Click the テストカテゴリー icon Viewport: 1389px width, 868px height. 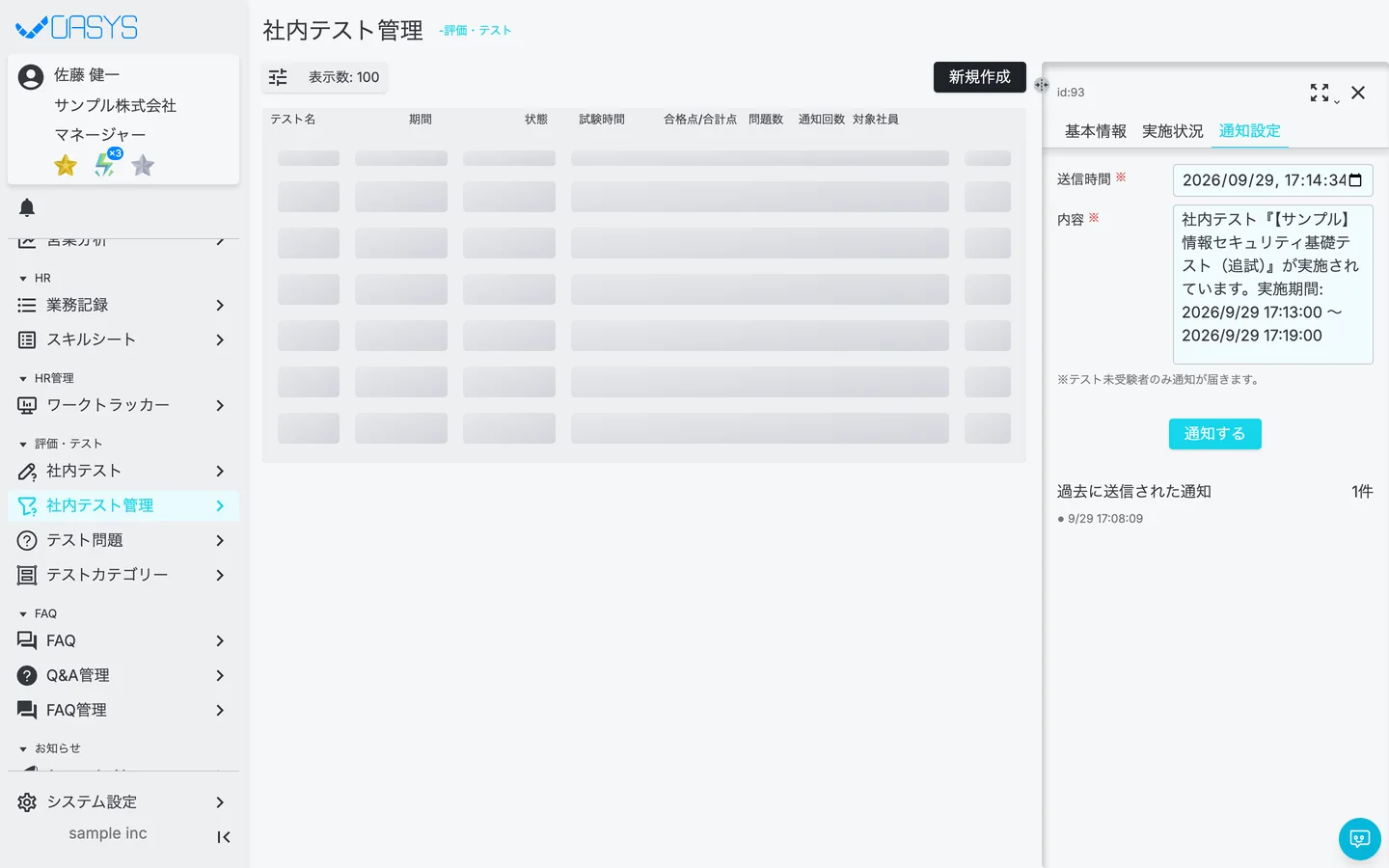click(x=27, y=575)
